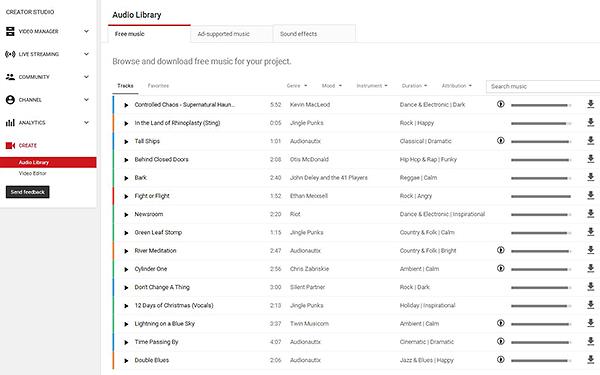Click attribution icon for River Meditation
The width and height of the screenshot is (600, 375).
coord(501,250)
